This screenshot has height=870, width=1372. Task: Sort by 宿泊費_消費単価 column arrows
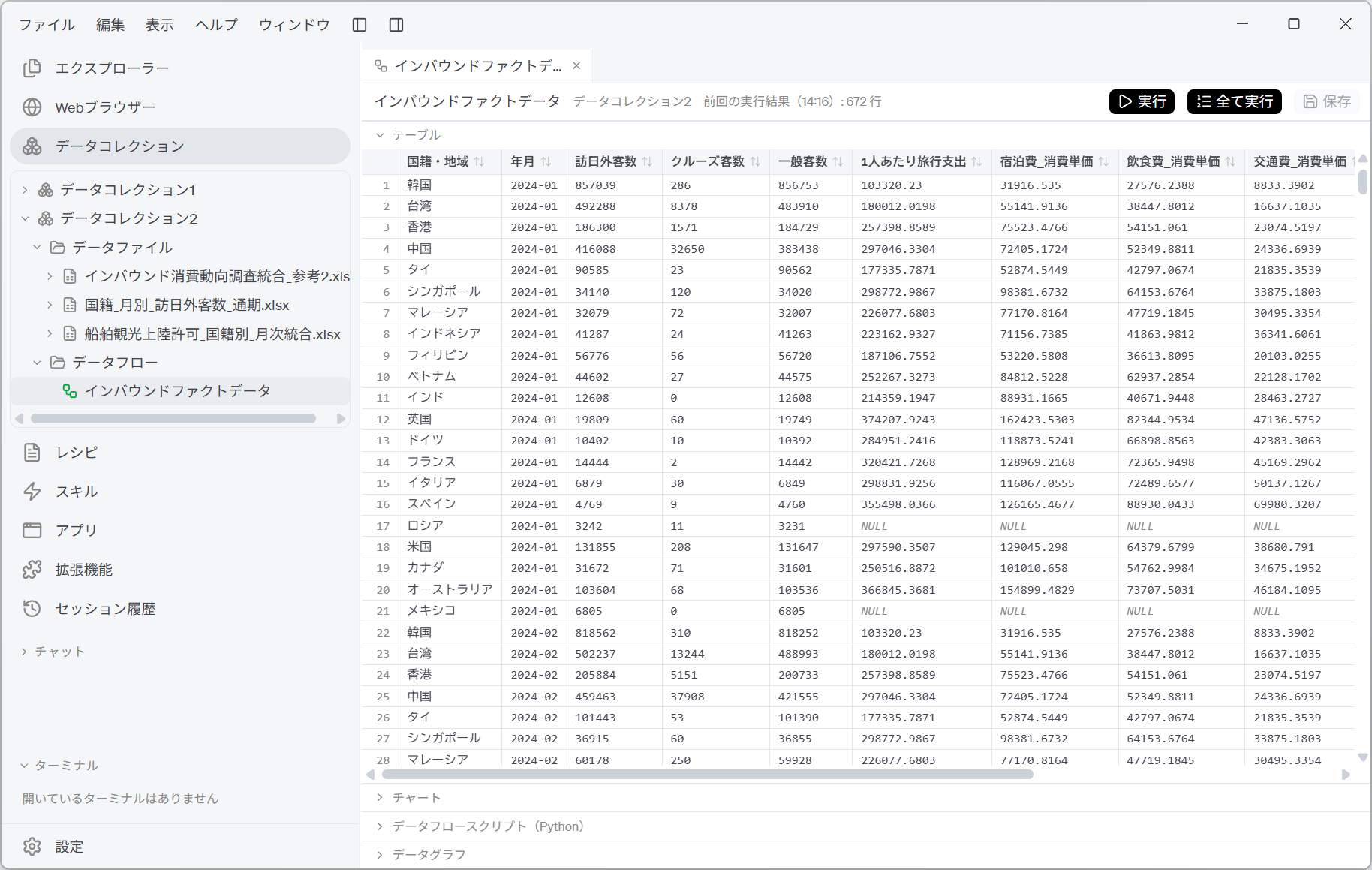(x=1104, y=162)
